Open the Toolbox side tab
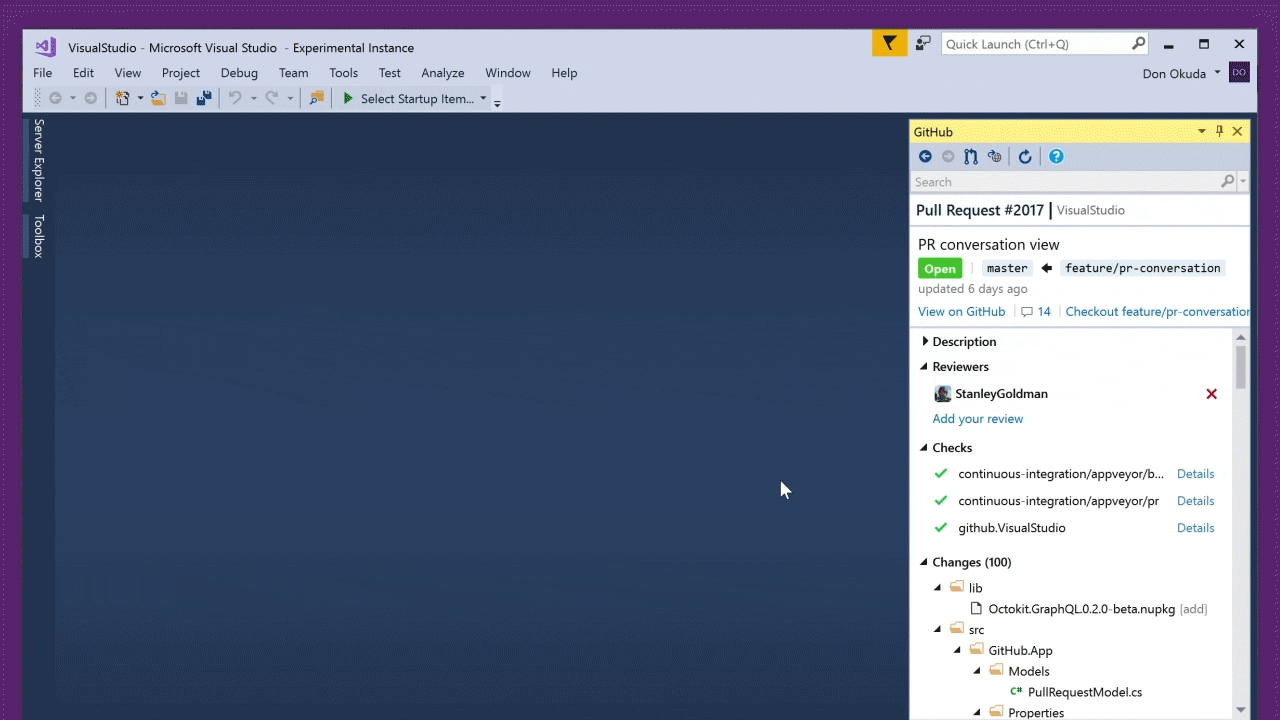The width and height of the screenshot is (1280, 720). pyautogui.click(x=39, y=236)
